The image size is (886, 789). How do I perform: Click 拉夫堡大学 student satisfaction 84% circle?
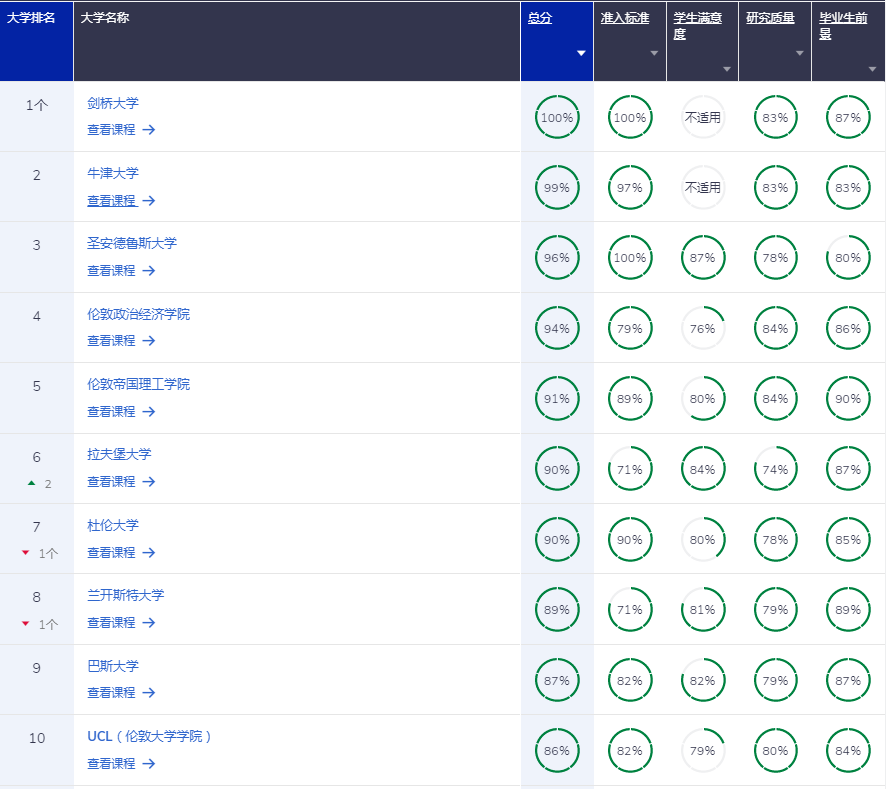click(x=703, y=469)
